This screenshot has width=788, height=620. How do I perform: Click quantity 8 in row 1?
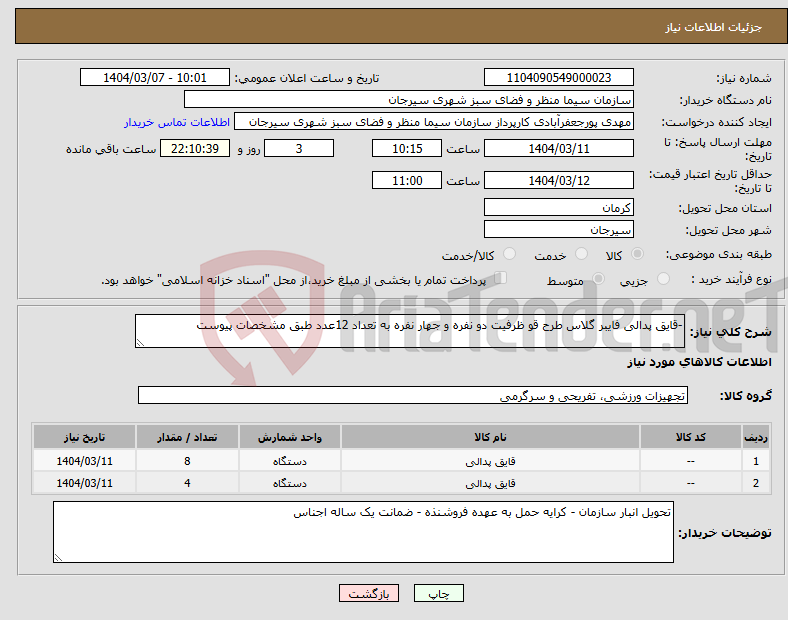coord(187,461)
